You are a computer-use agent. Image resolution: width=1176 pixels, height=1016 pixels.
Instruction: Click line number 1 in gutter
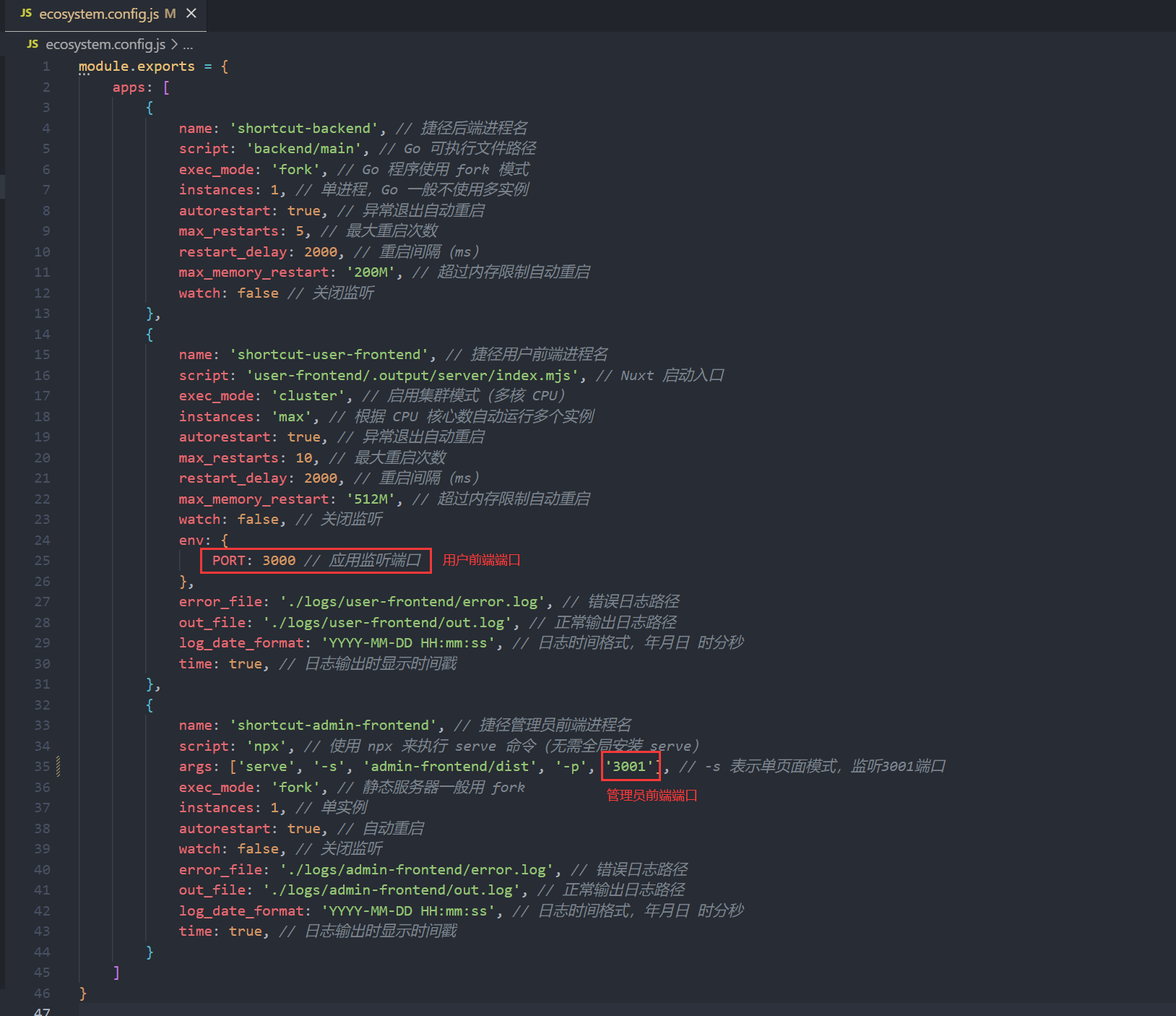46,66
